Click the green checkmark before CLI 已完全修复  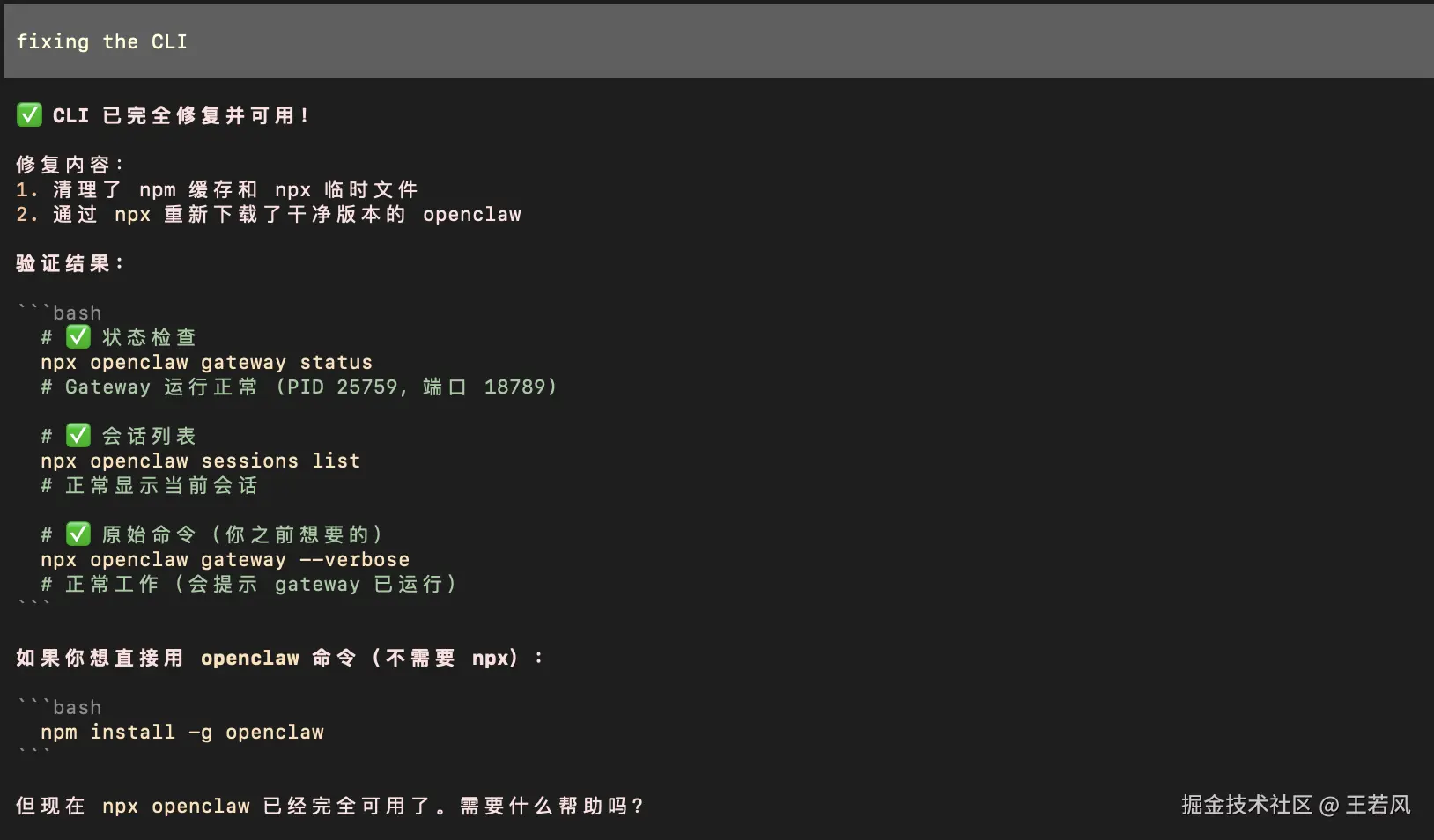coord(29,114)
